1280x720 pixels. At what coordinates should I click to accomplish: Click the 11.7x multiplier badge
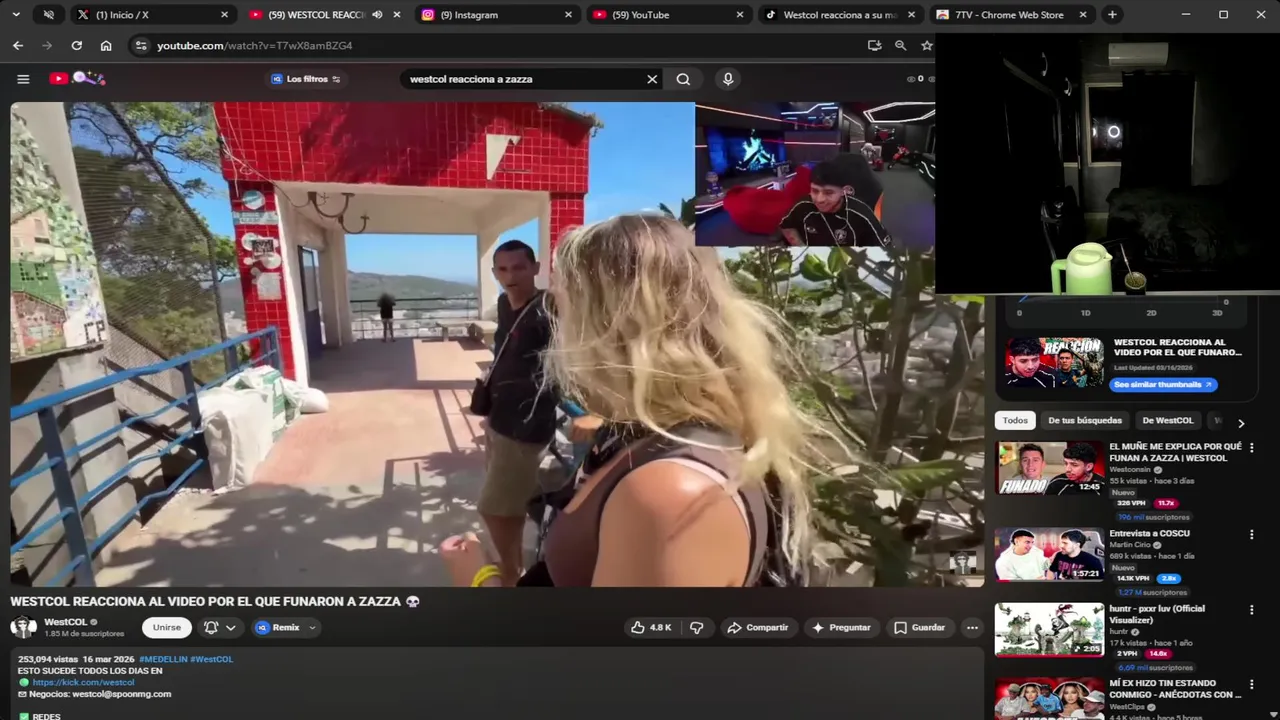[x=1165, y=503]
